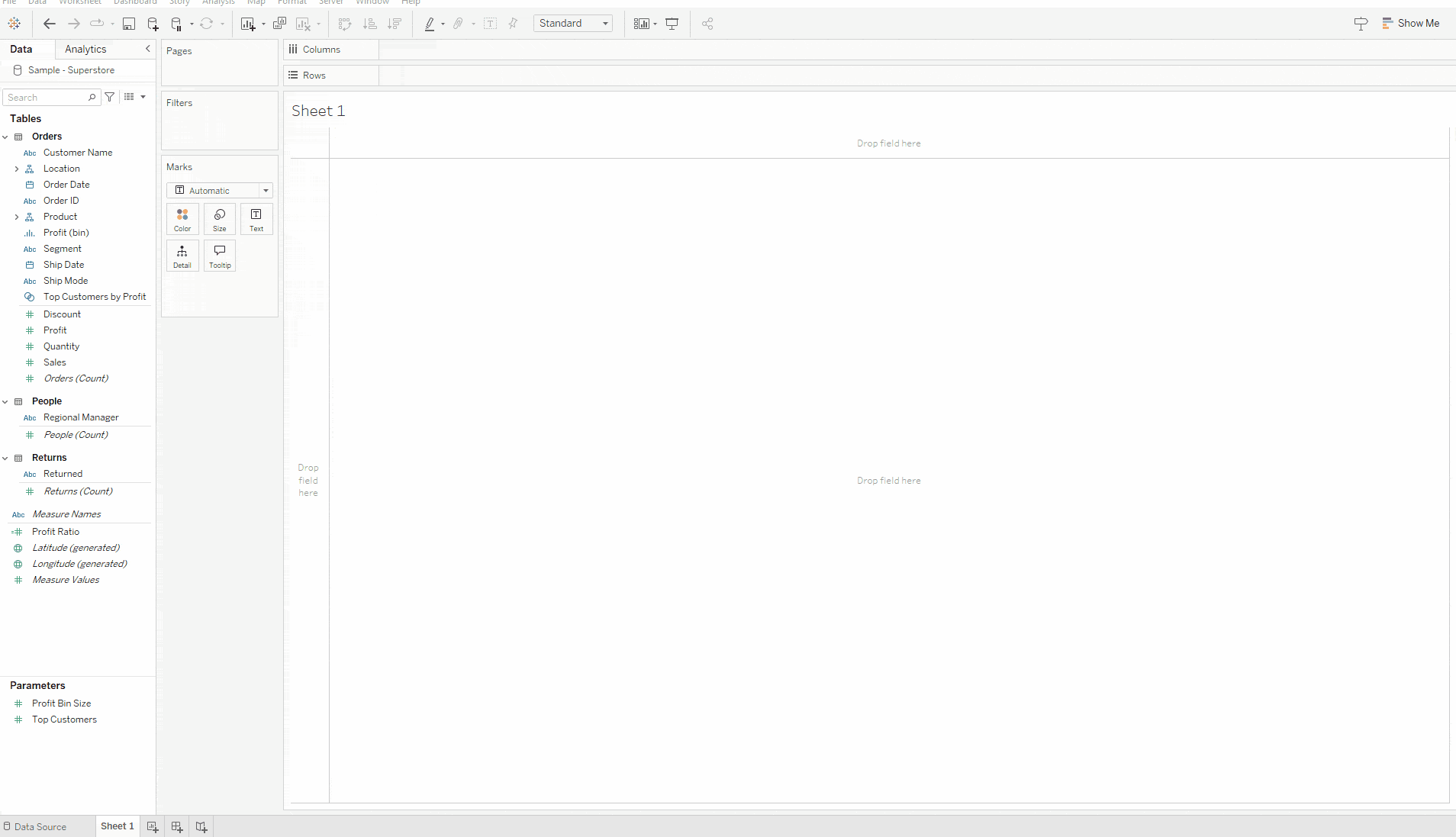Go to the Data Source tab
Screen dimensions: 1456x837
(x=40, y=826)
